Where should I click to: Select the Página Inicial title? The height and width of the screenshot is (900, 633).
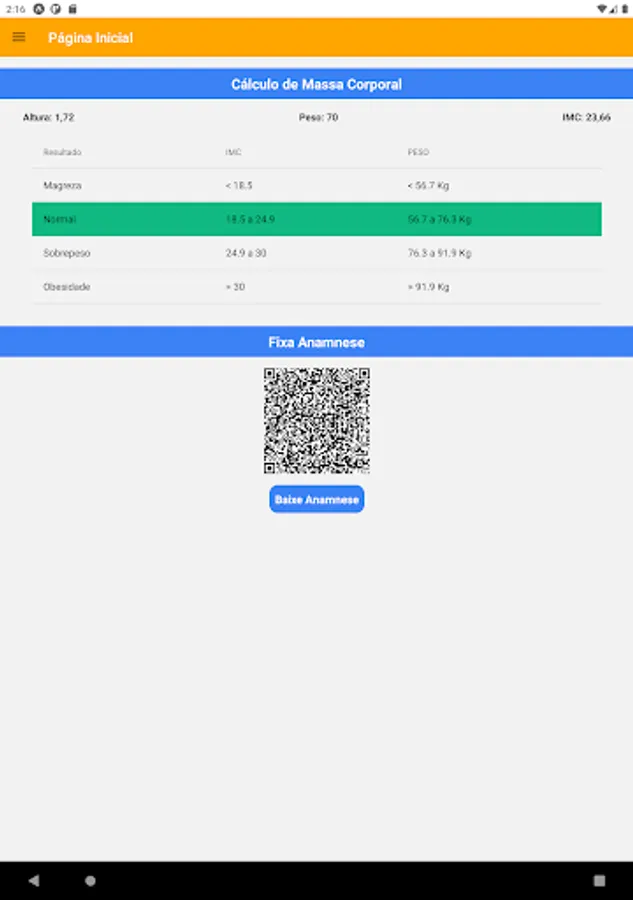(91, 38)
